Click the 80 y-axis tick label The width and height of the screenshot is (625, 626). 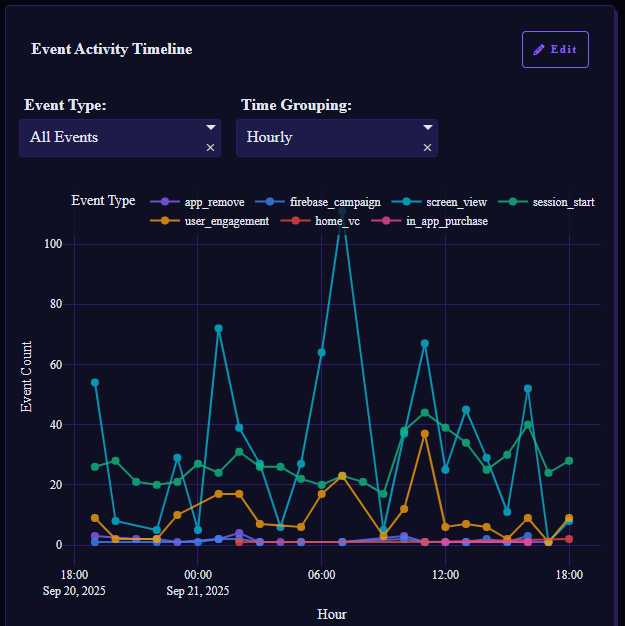(x=56, y=304)
